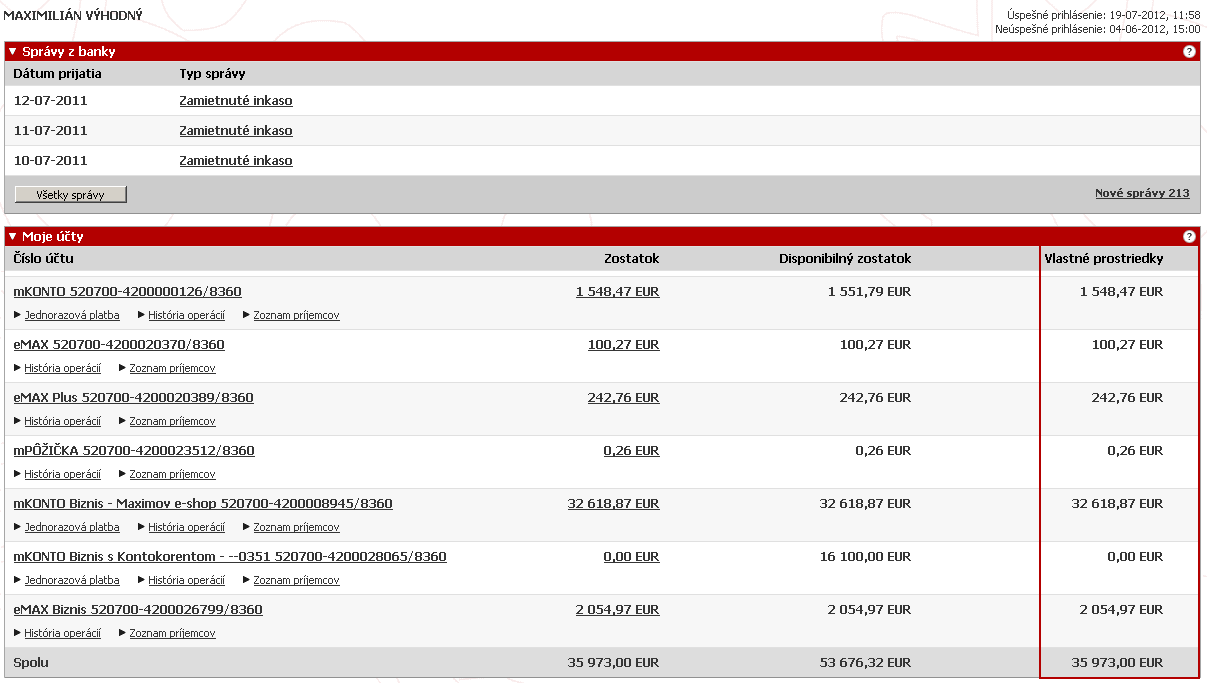Select date 11-07-2011 in messages
1211x699 pixels.
coord(51,131)
